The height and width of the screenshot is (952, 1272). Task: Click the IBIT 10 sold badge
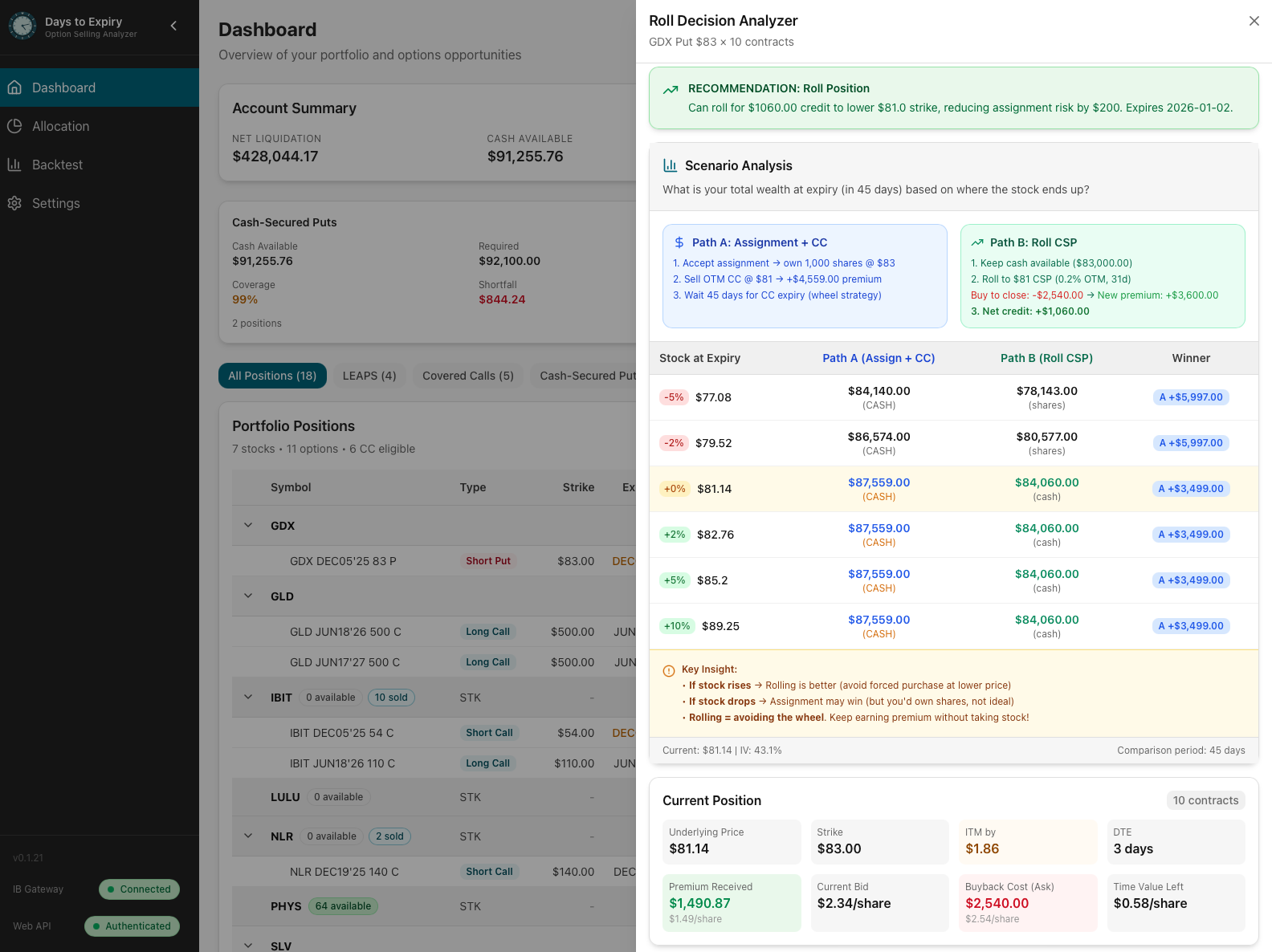click(391, 698)
